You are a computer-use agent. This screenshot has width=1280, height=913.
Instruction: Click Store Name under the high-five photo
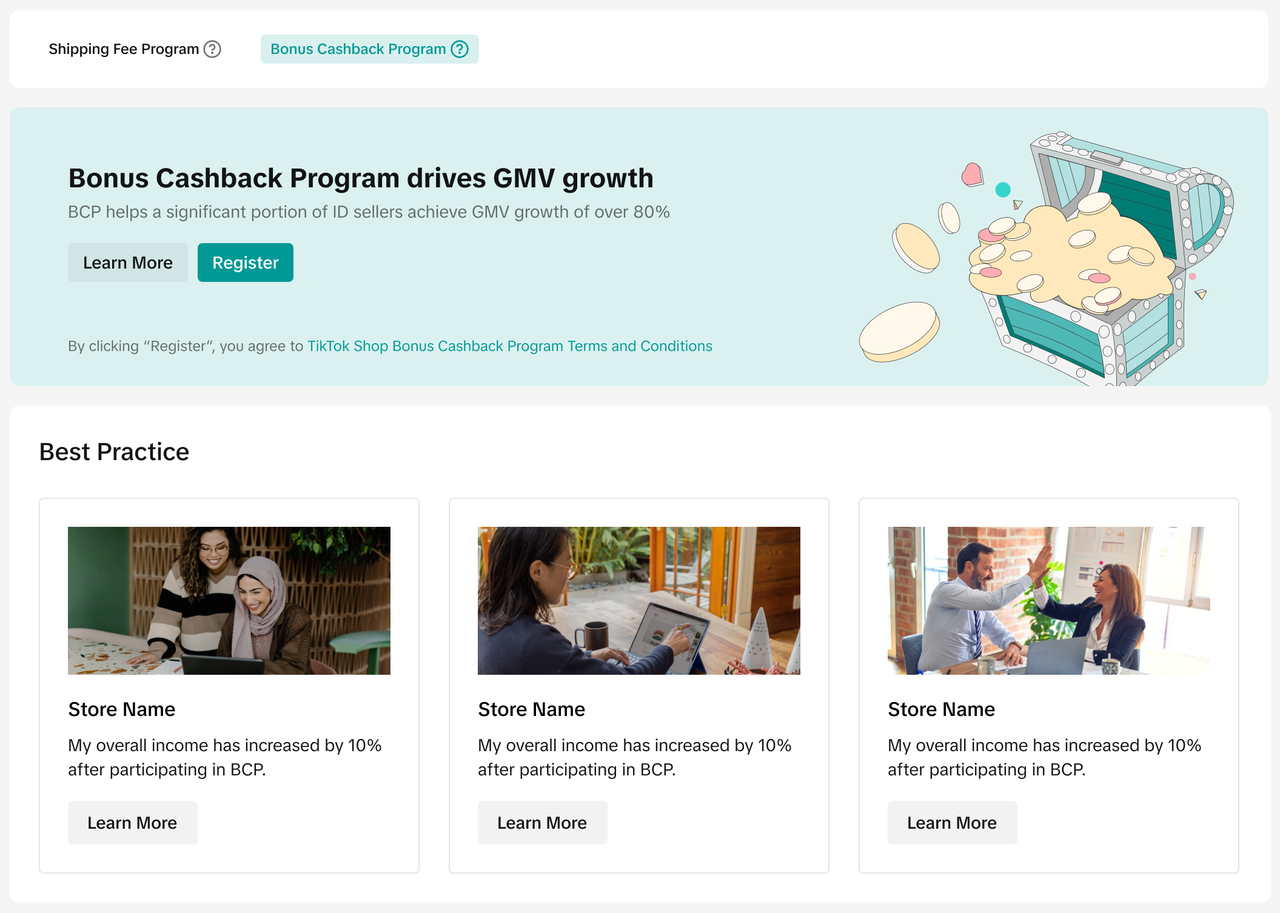click(x=942, y=709)
